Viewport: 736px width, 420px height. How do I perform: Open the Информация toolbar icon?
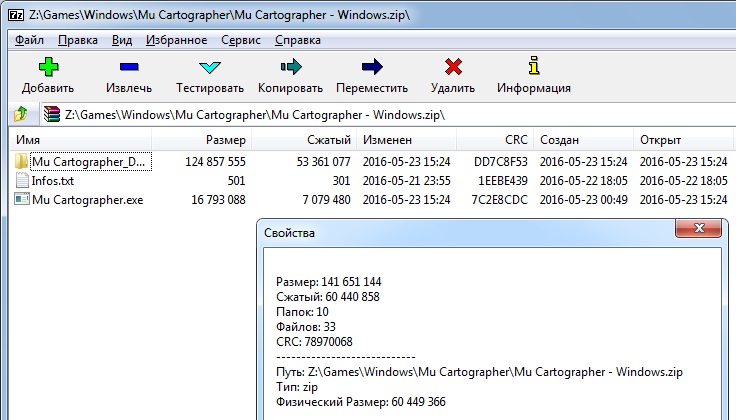pyautogui.click(x=534, y=66)
